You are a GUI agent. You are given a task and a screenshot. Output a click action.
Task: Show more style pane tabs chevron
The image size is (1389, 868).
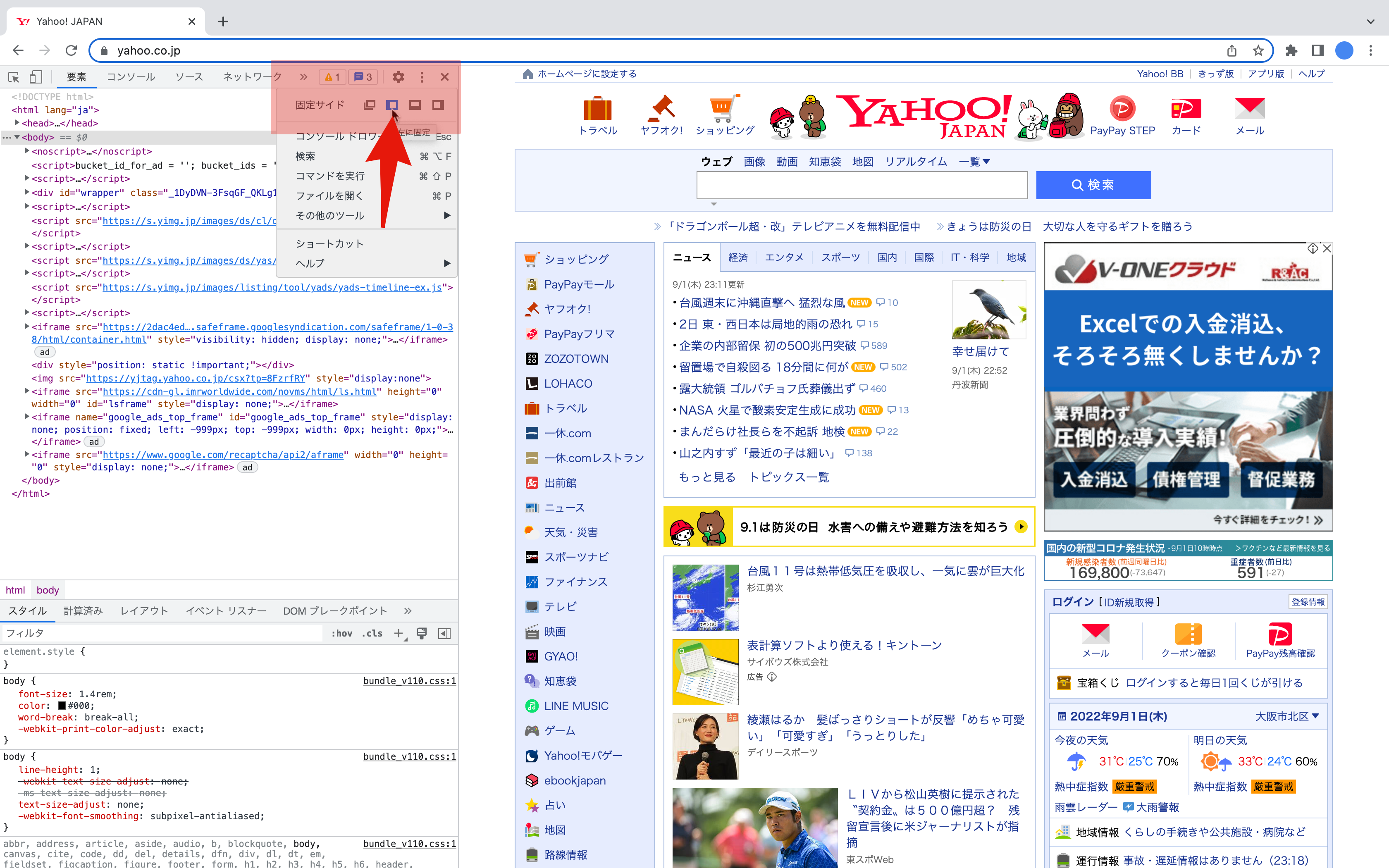tap(408, 611)
